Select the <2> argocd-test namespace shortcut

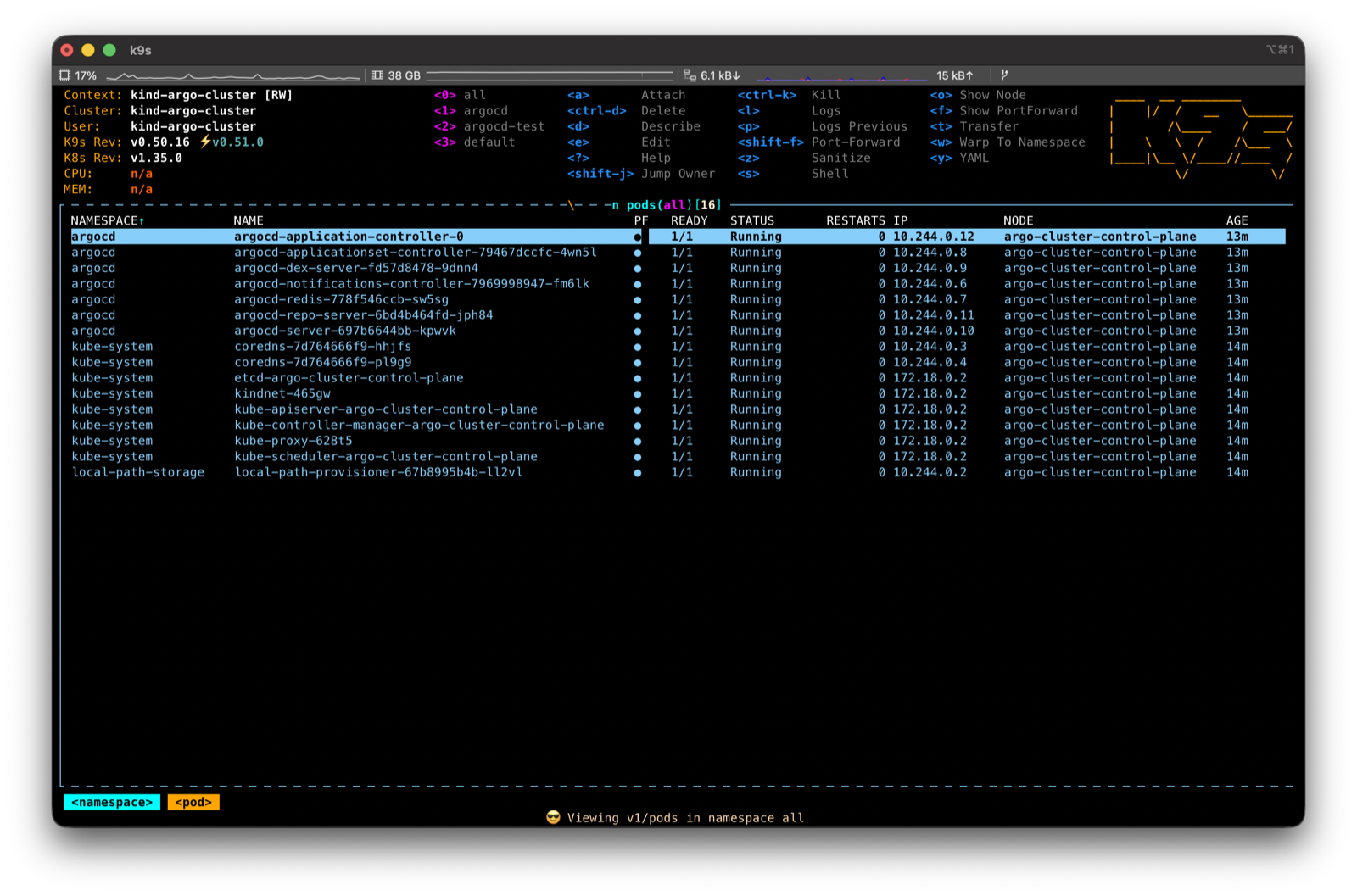[489, 126]
